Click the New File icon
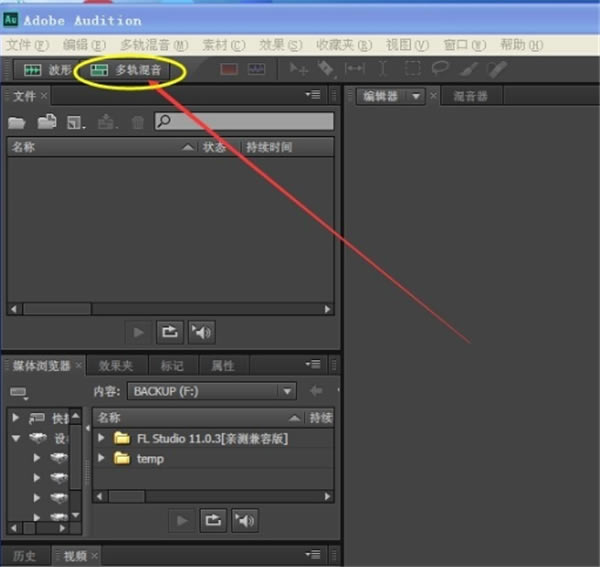Viewport: 600px width, 567px height. (76, 122)
